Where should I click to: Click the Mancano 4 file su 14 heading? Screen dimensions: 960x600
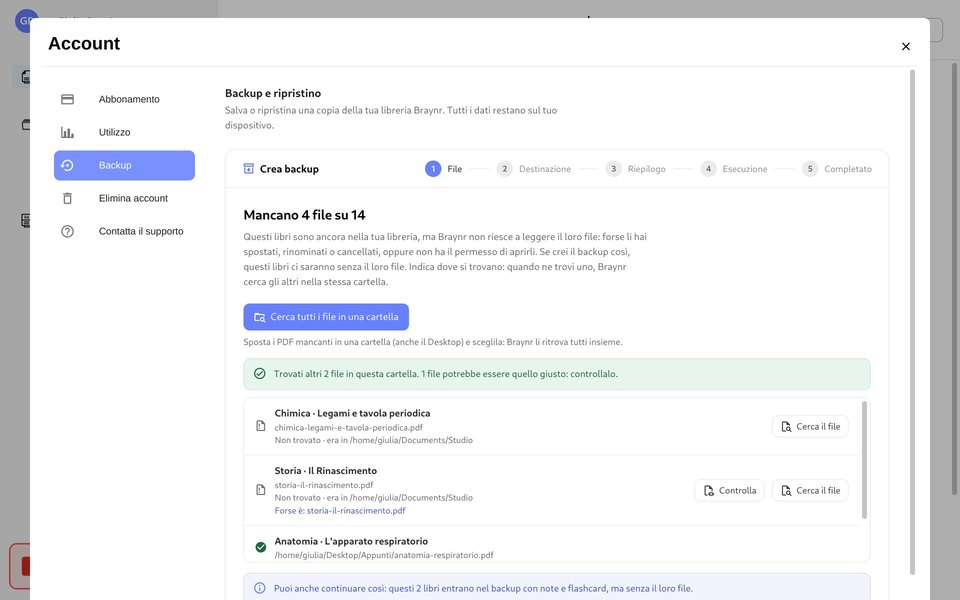(x=304, y=215)
